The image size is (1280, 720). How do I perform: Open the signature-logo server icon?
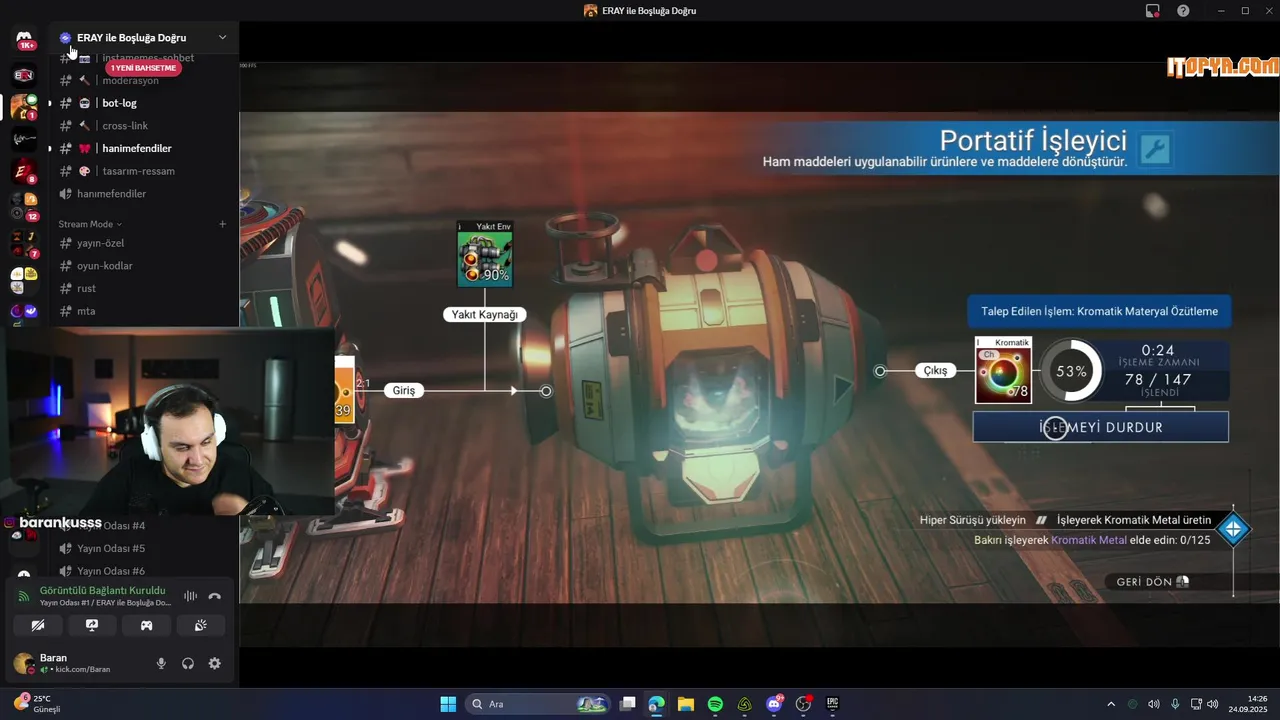24,140
